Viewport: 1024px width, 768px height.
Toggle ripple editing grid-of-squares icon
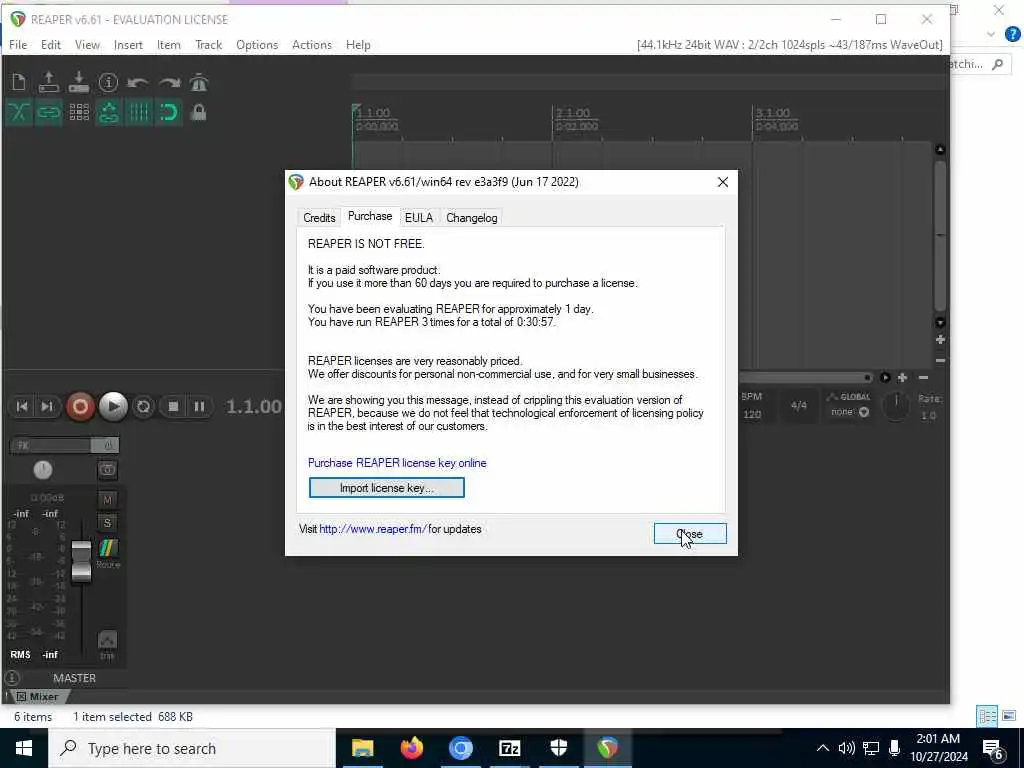[78, 112]
